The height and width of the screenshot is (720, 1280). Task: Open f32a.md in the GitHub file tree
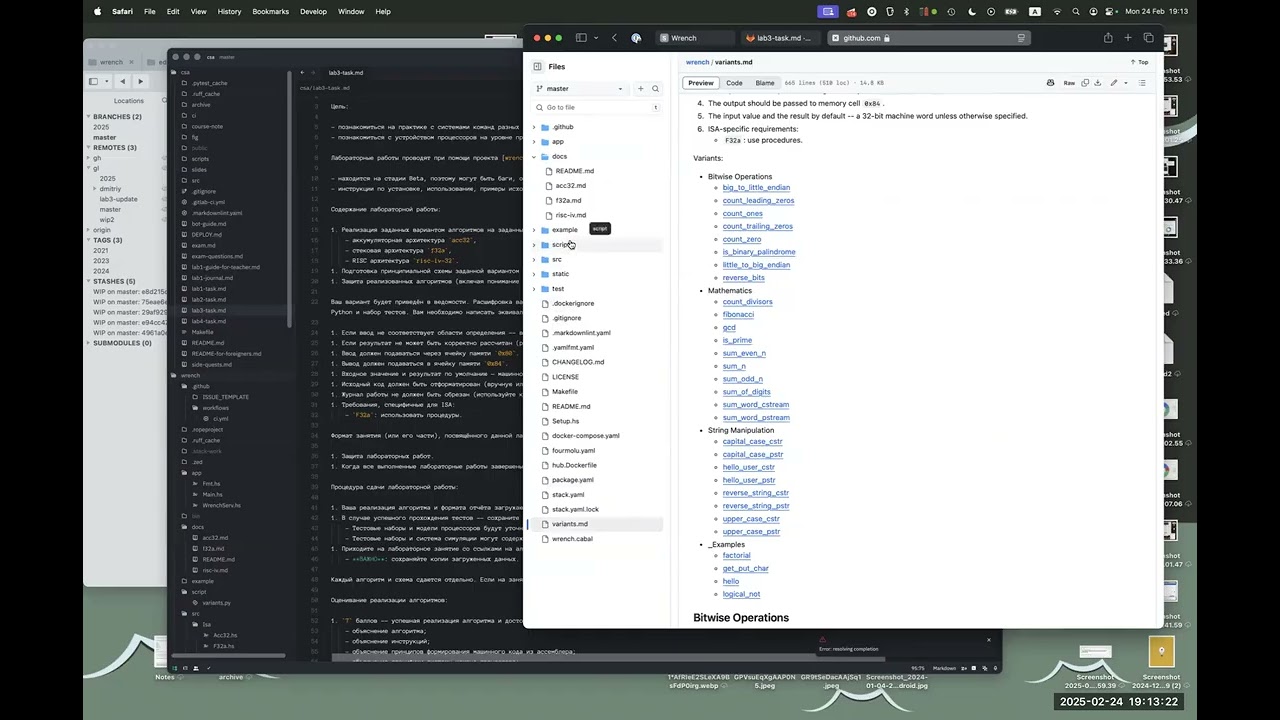pos(568,200)
